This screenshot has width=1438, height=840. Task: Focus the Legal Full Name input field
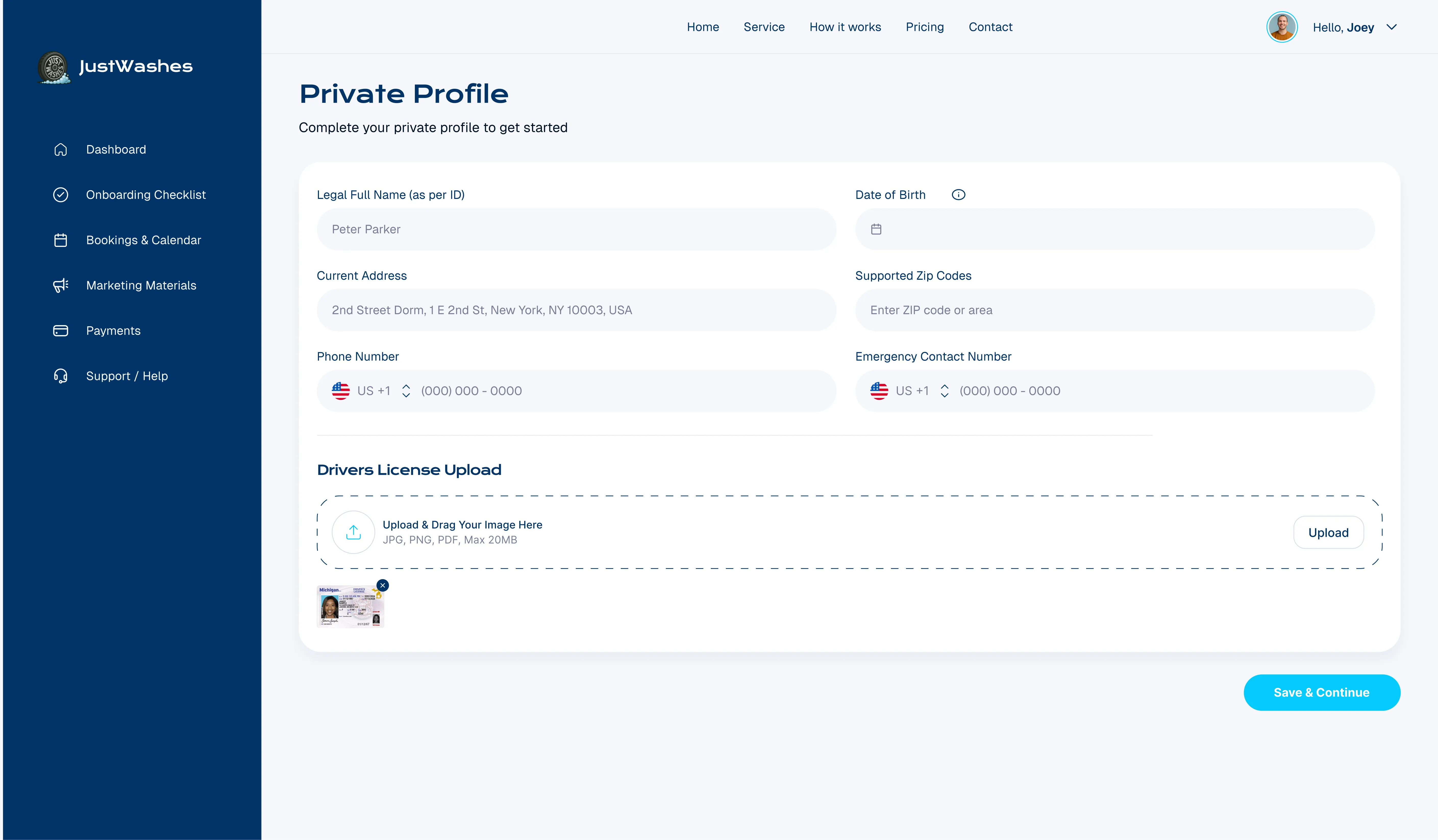(576, 229)
